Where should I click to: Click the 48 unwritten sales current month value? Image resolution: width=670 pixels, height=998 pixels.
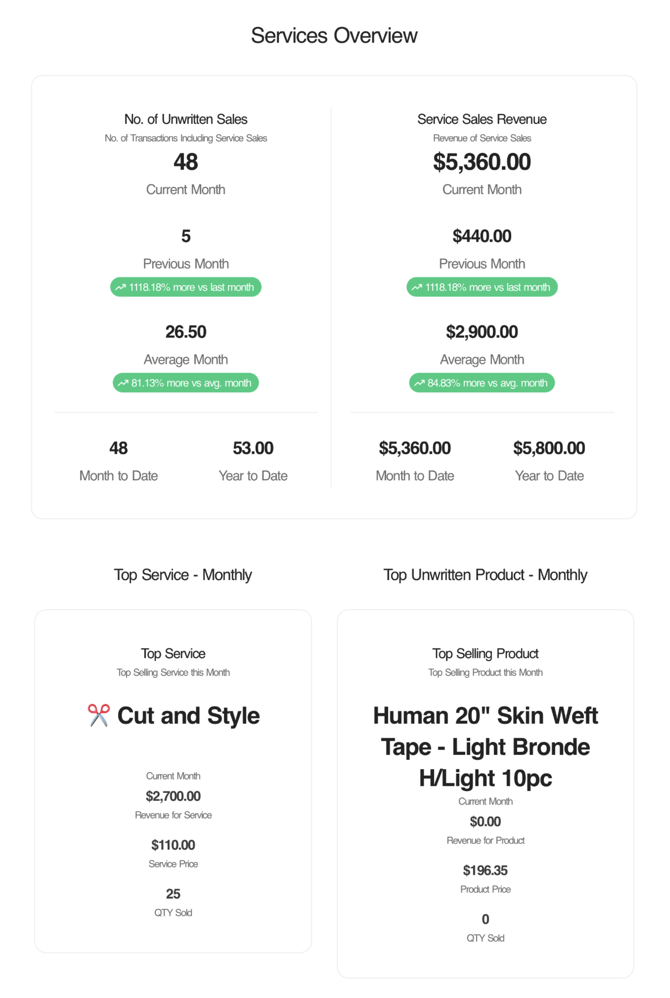coord(186,162)
